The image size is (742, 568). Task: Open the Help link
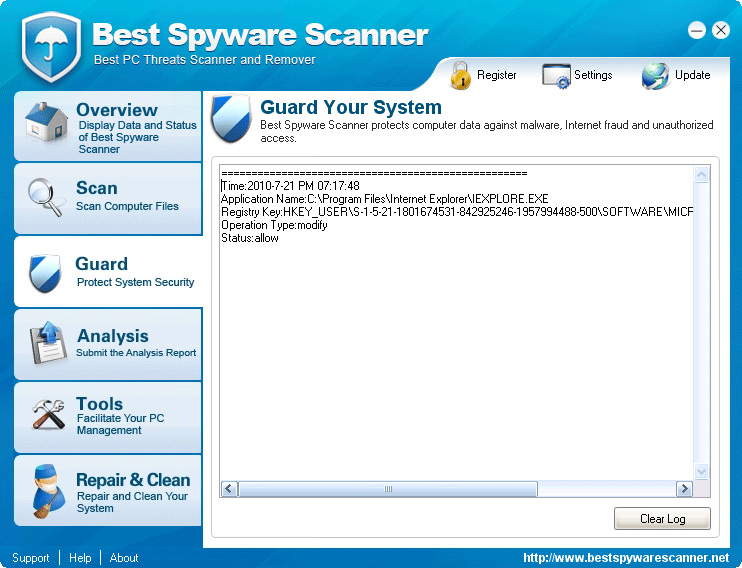click(80, 558)
